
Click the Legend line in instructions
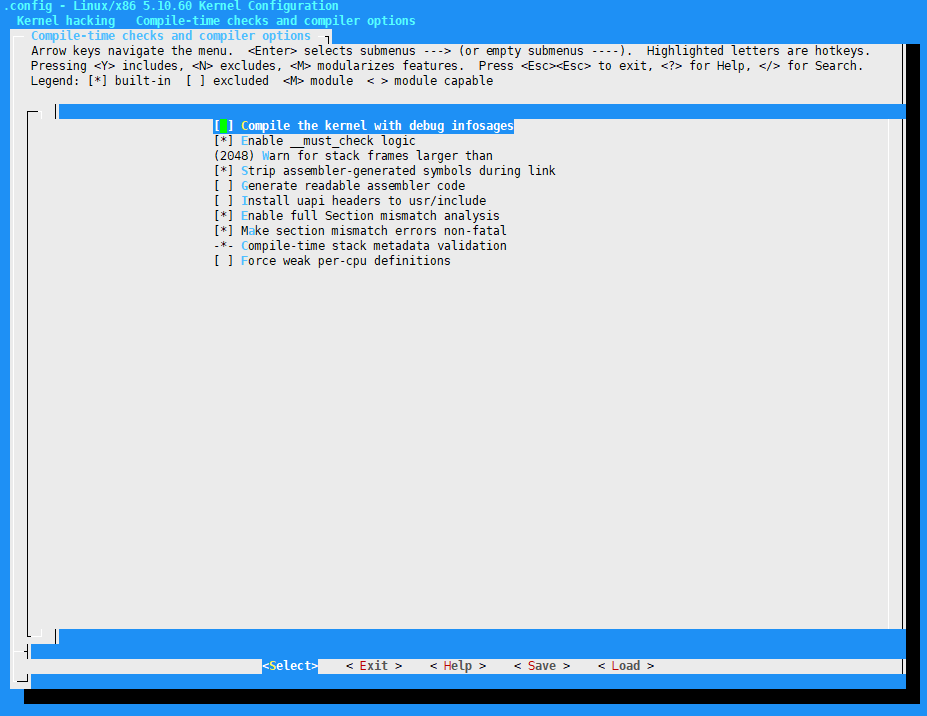[x=262, y=81]
